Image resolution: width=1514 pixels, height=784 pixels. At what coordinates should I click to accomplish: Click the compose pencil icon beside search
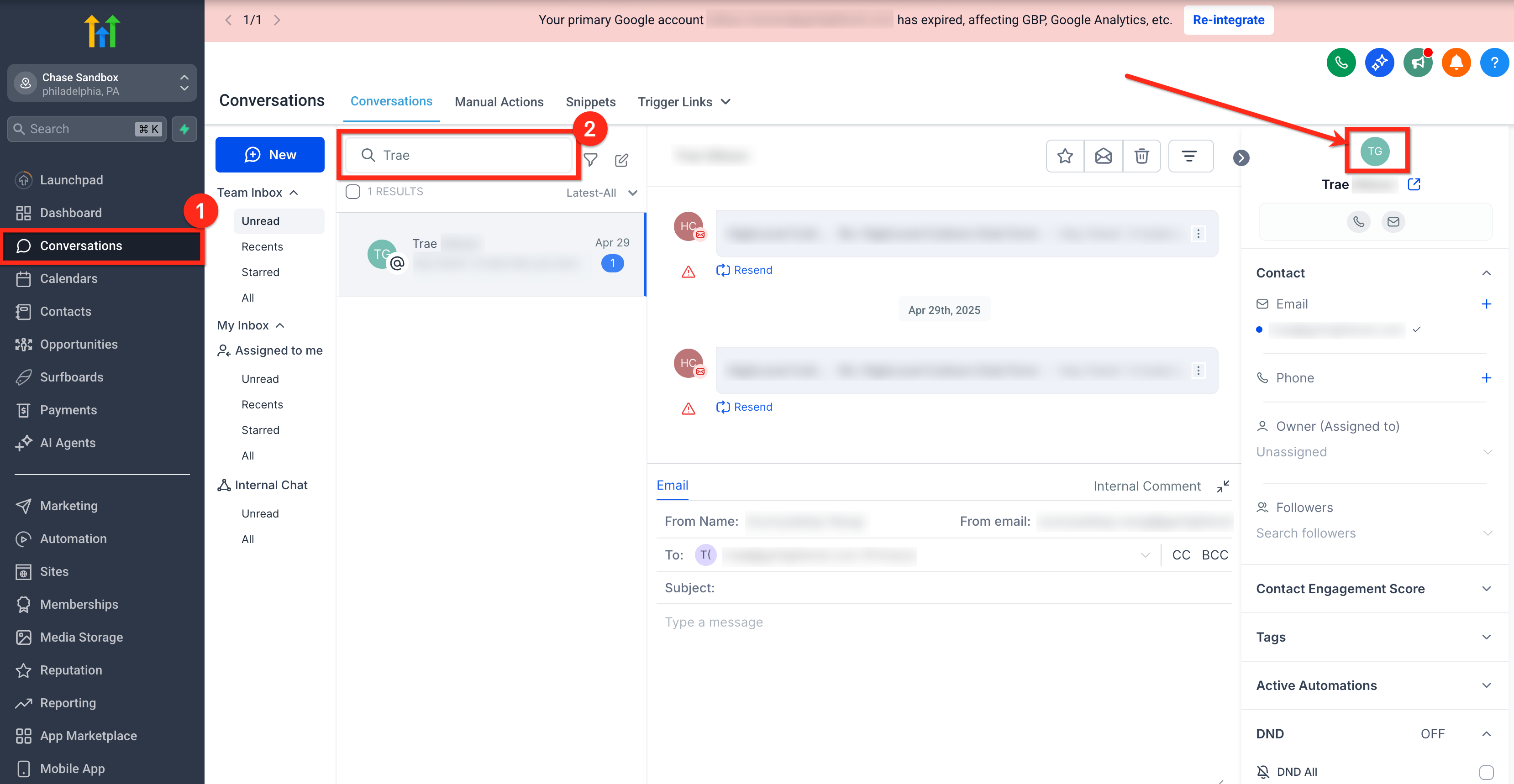click(621, 160)
